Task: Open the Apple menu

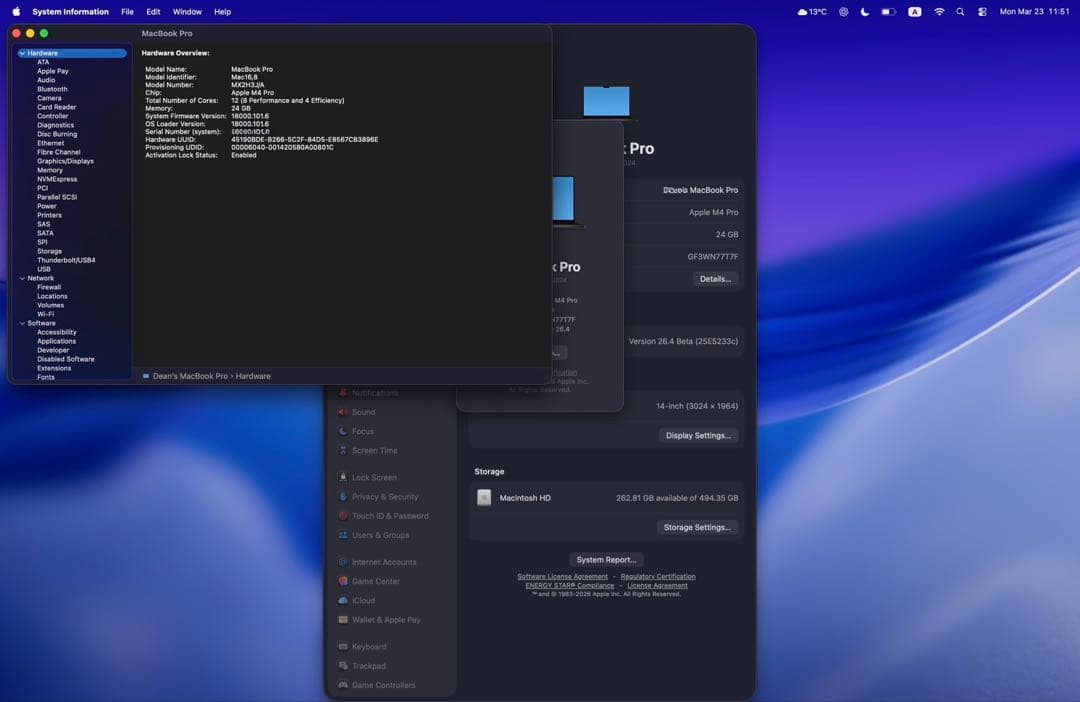Action: click(x=16, y=12)
